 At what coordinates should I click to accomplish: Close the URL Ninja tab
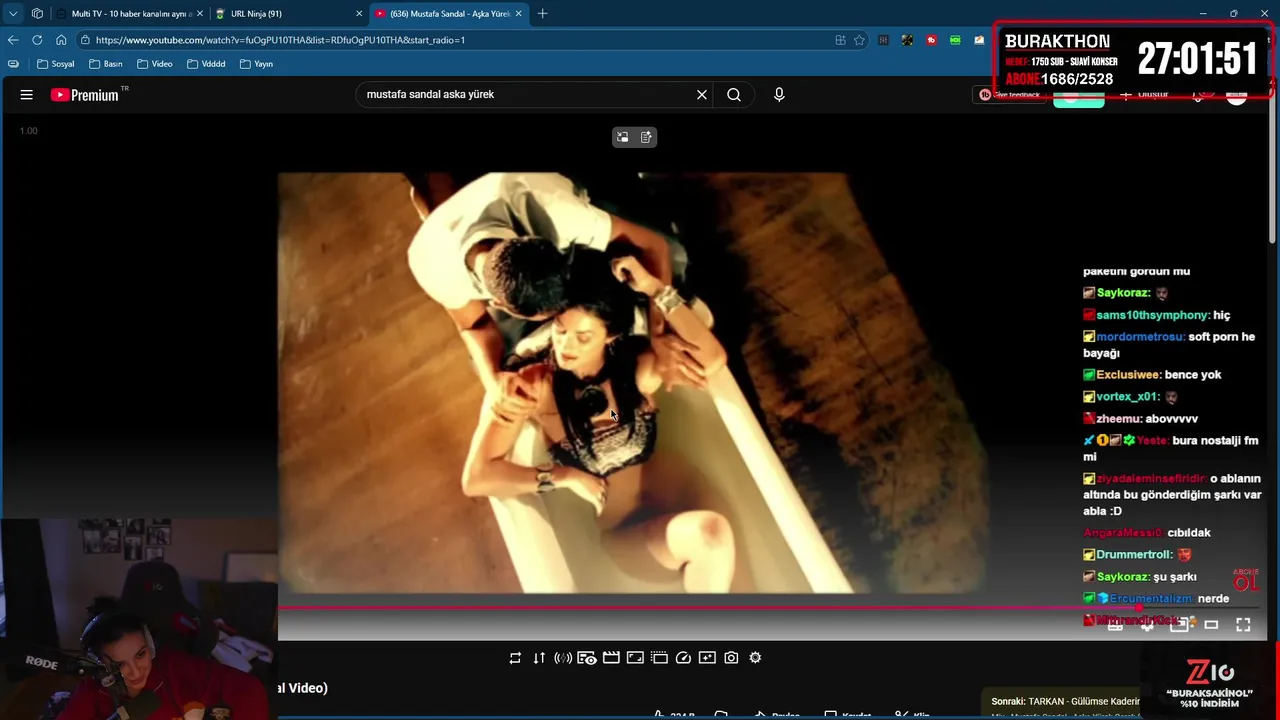359,14
